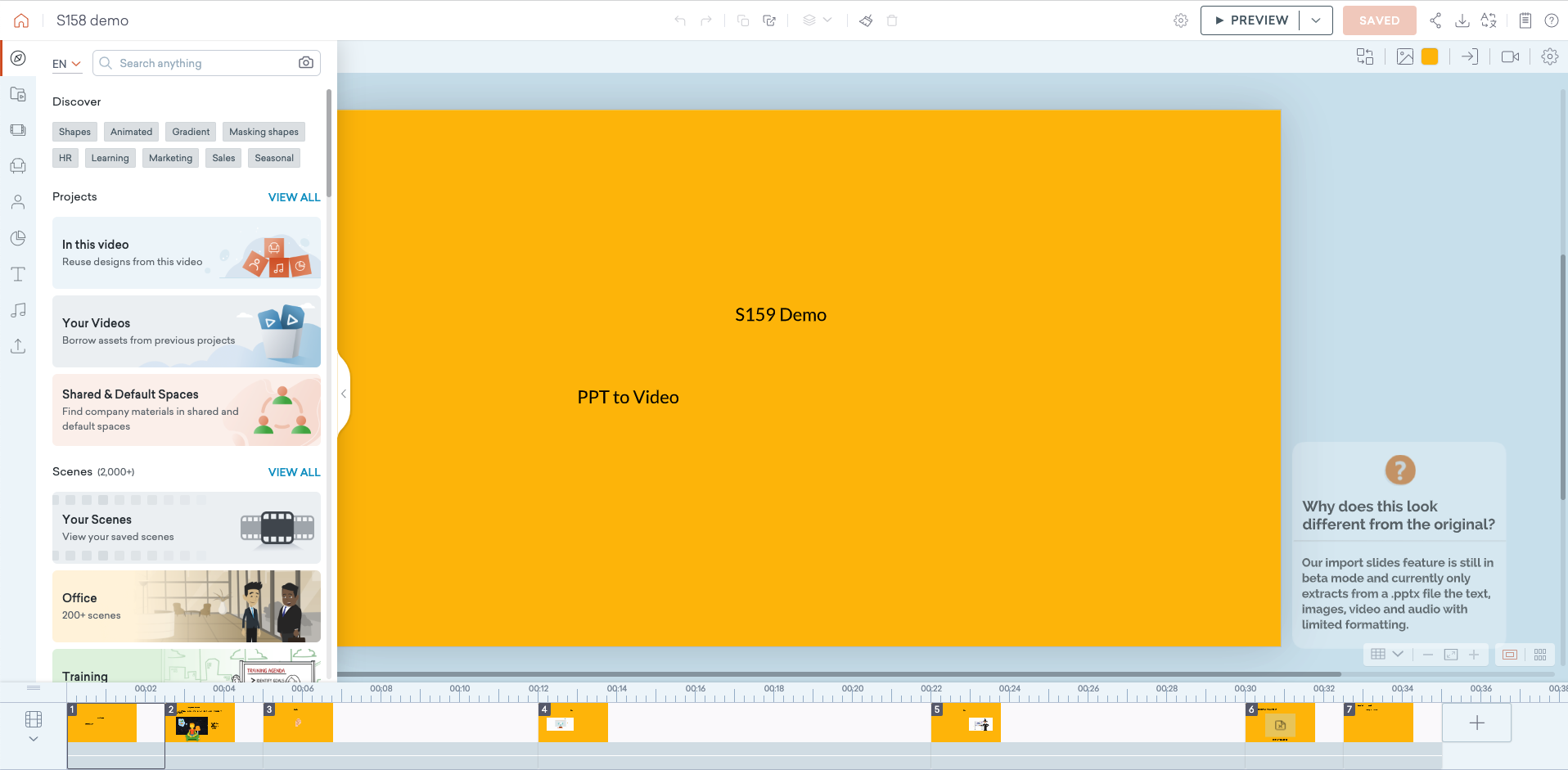
Task: Open camera settings for this scene
Action: click(x=1511, y=56)
